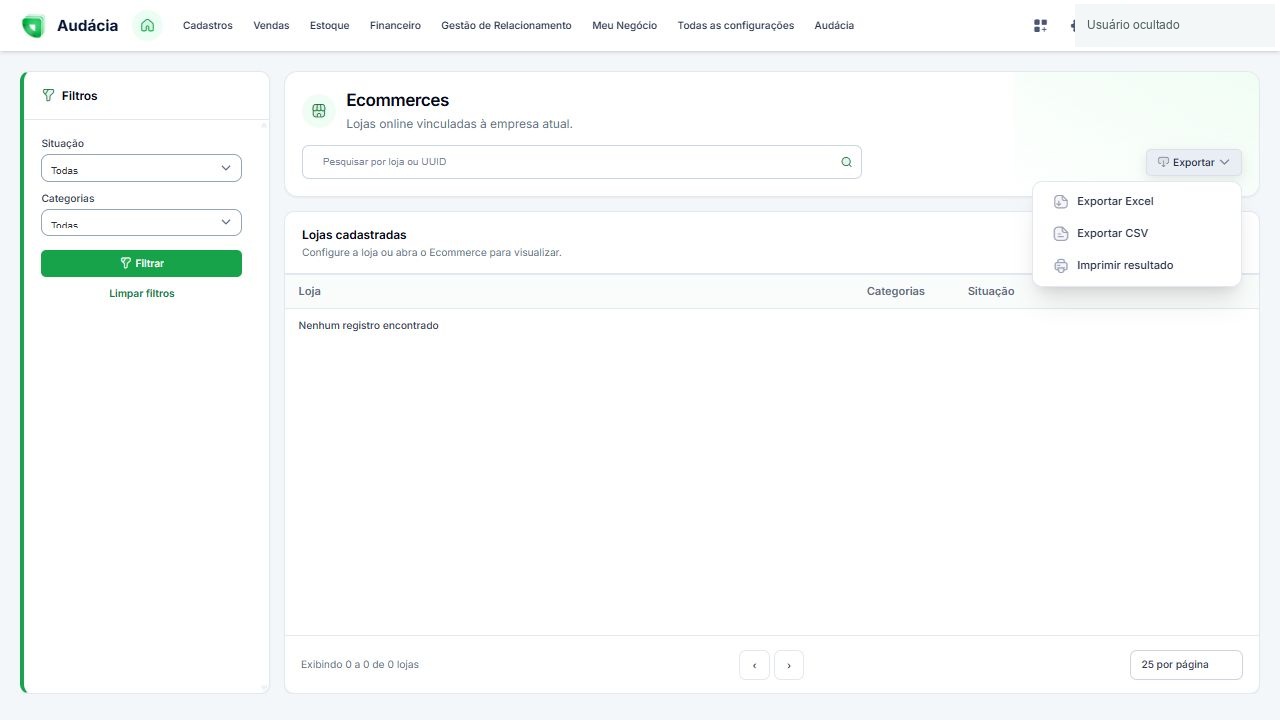Open the Vendas menu
Screen dimensions: 1280x720
[x=271, y=26]
